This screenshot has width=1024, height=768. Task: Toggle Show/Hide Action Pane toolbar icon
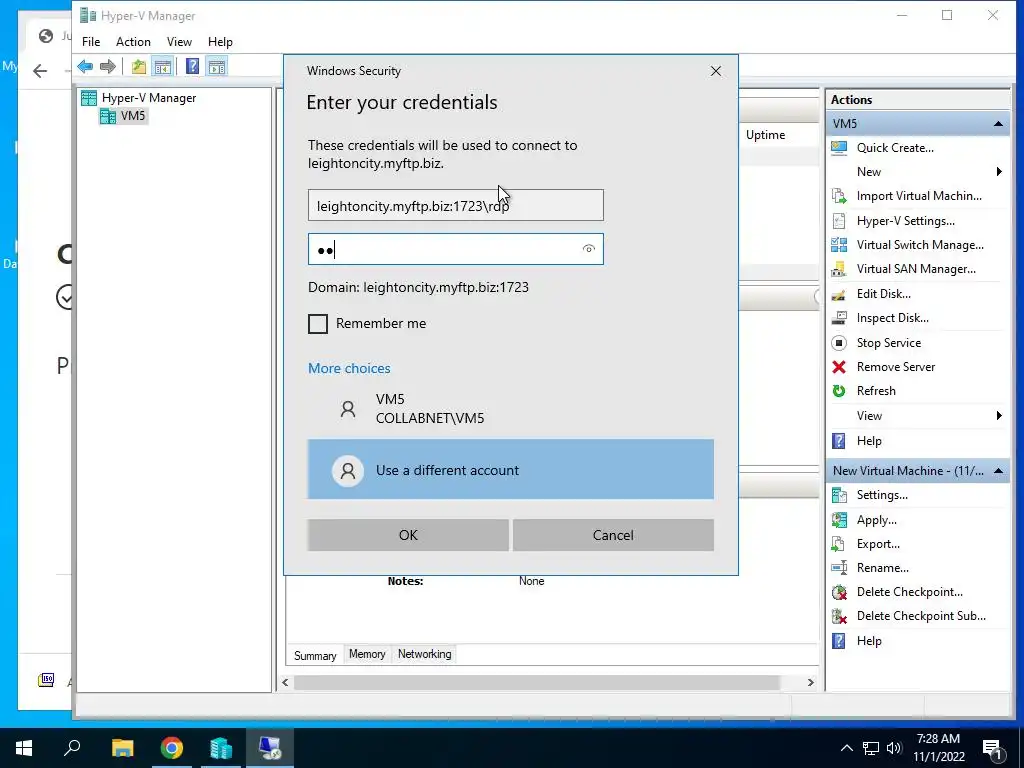click(x=217, y=66)
